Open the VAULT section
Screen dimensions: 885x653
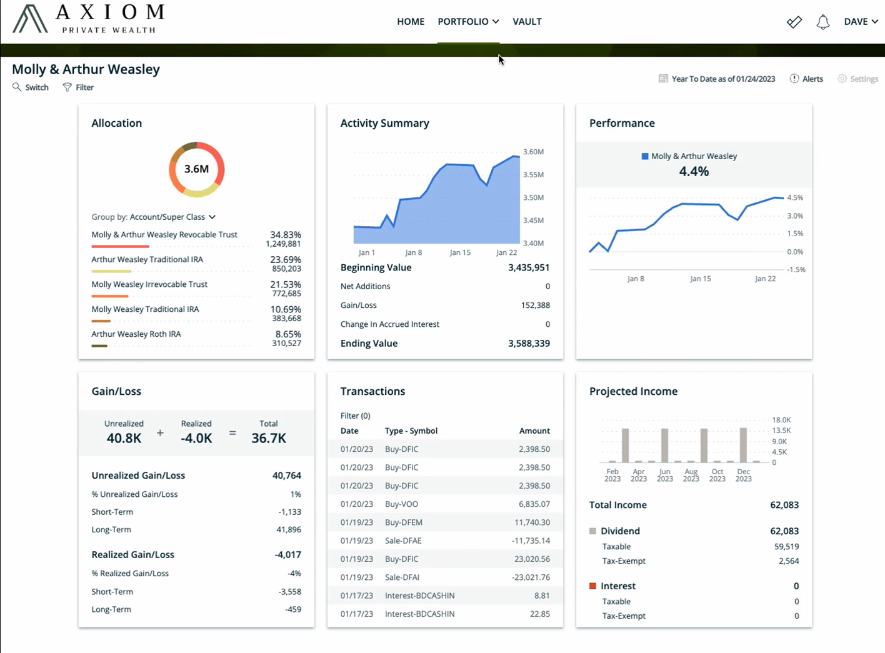click(x=527, y=21)
